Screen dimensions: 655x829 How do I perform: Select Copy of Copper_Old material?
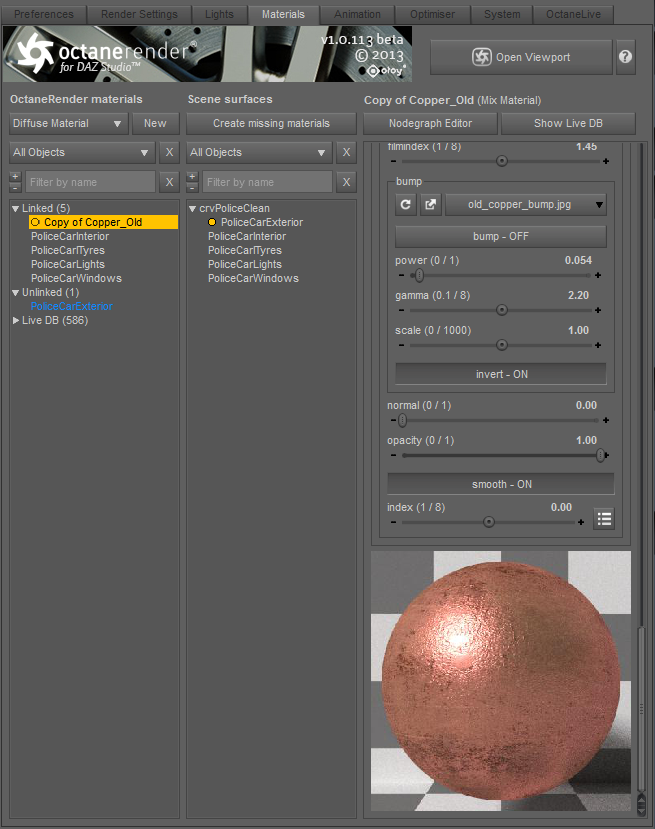pos(103,222)
